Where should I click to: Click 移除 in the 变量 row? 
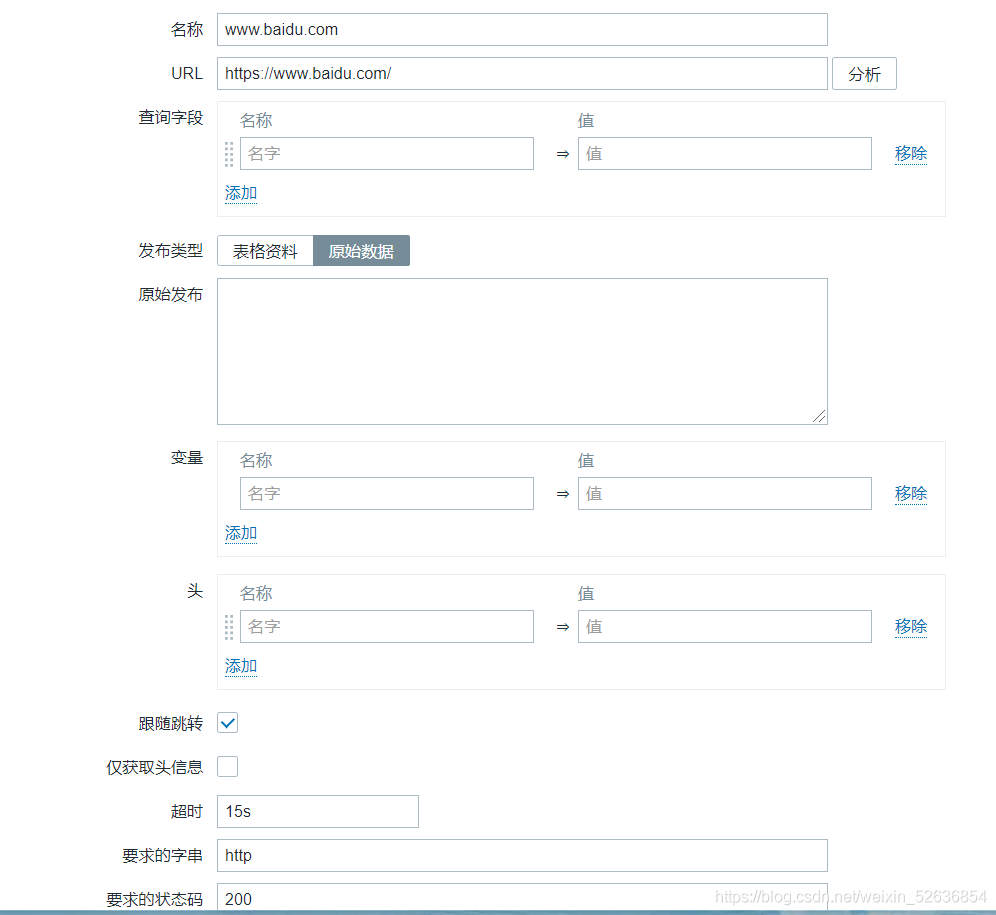coord(911,494)
